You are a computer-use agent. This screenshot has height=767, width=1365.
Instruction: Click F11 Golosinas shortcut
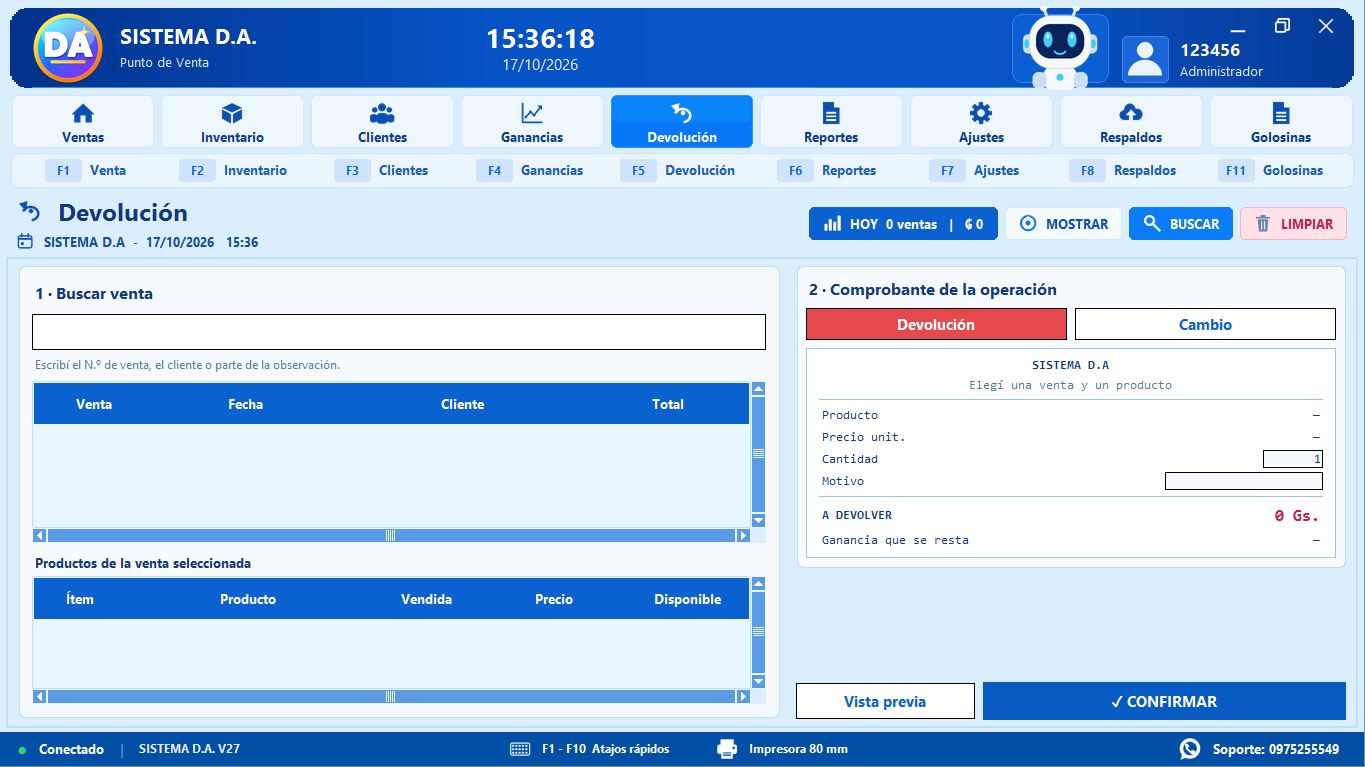click(1271, 171)
